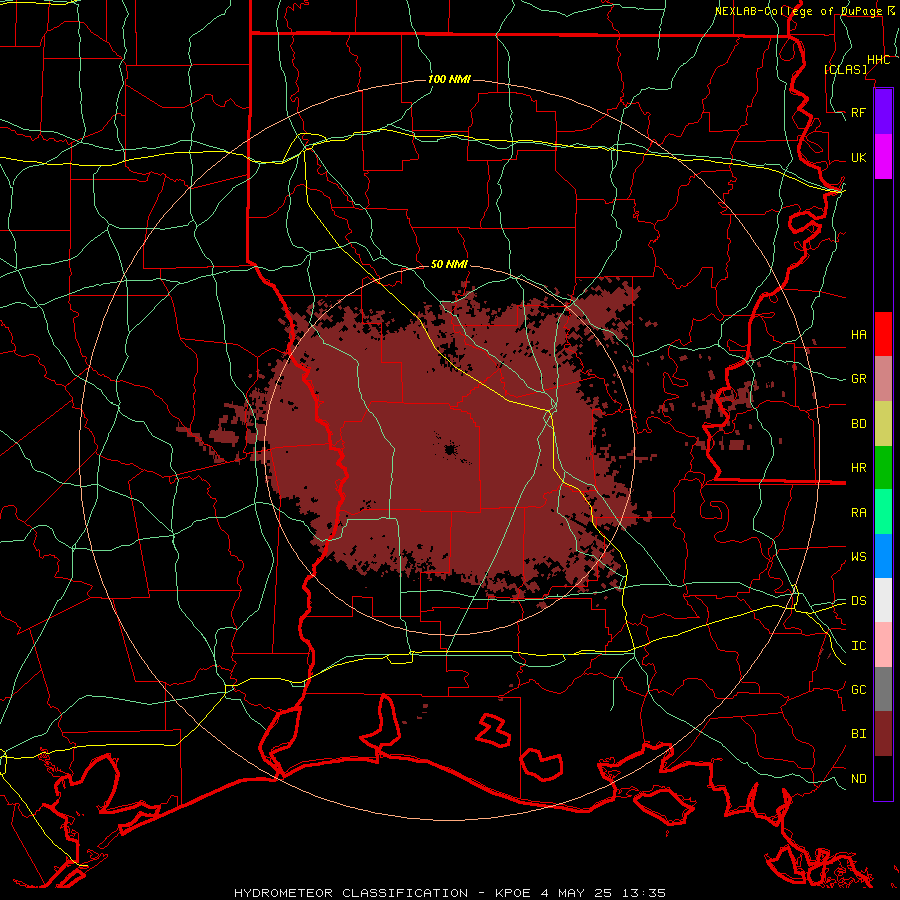
Task: Click the RF legend label
Action: 859,112
